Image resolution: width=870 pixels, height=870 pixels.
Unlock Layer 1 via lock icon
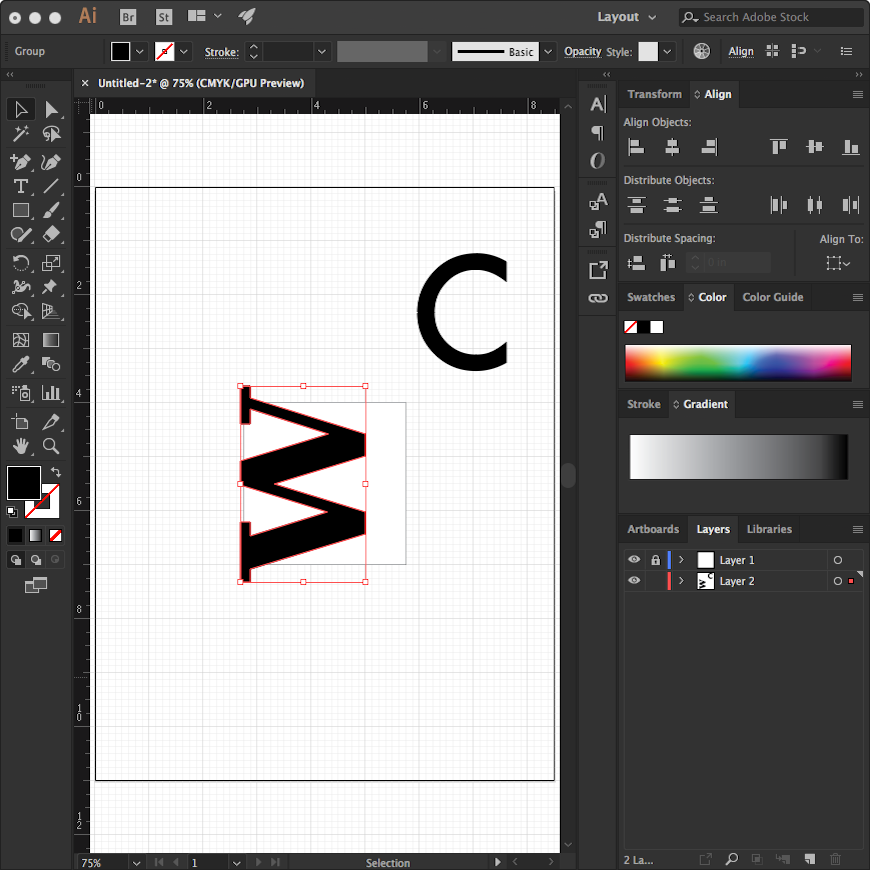[x=655, y=560]
